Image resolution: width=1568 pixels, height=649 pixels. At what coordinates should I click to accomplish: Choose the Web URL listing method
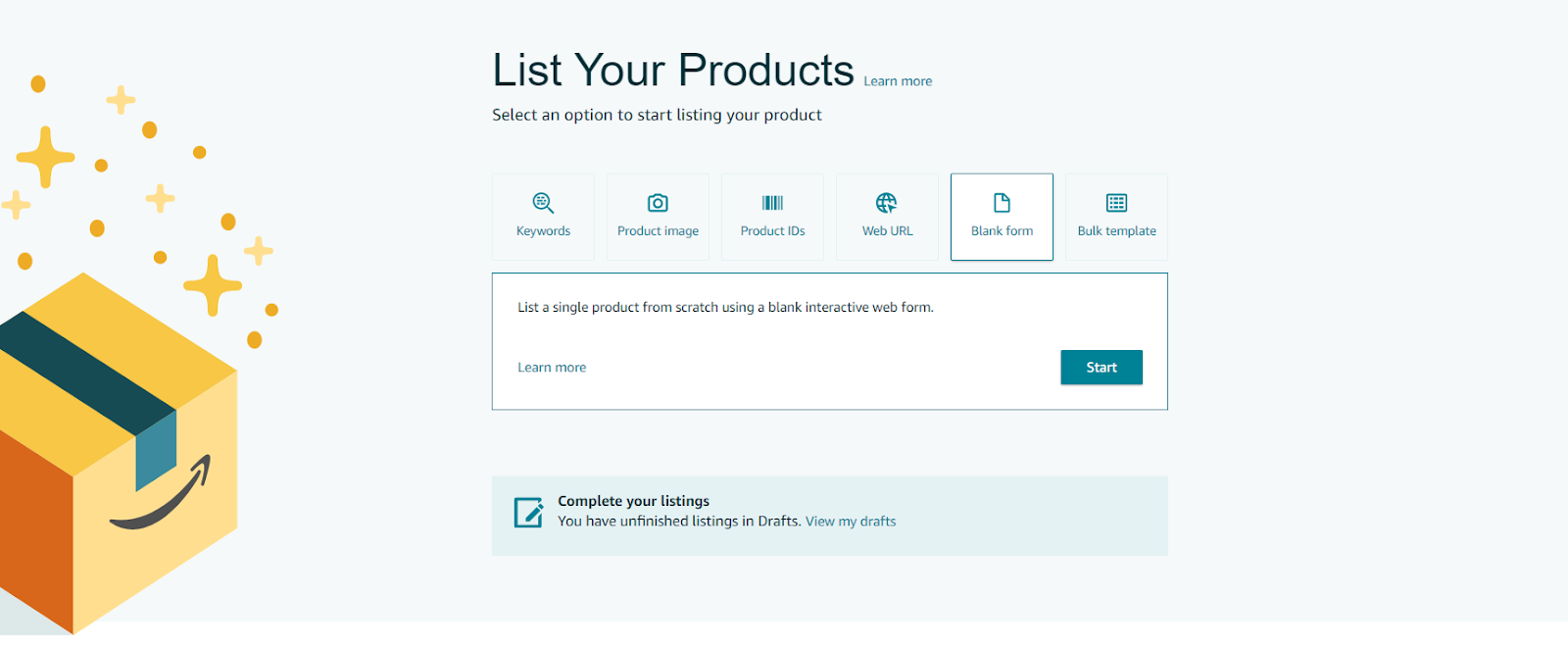(887, 217)
